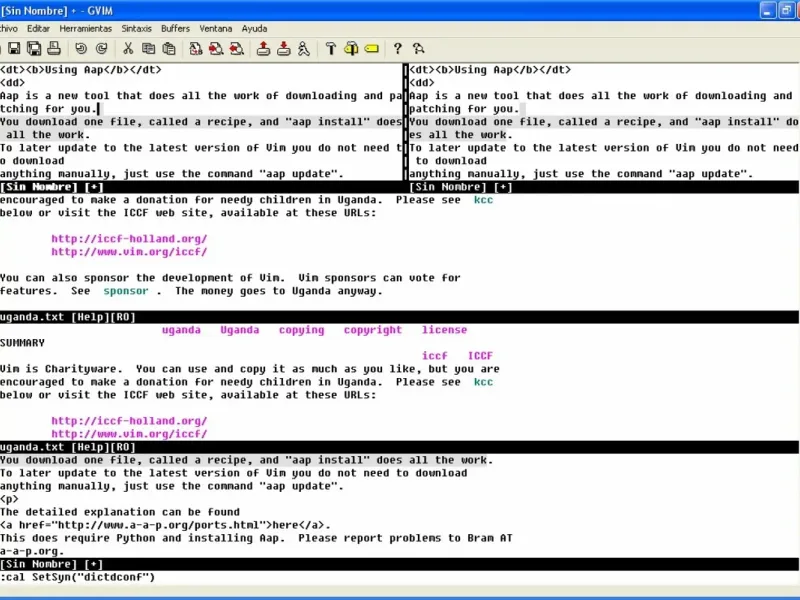Screen dimensions: 800x600
Task: Click 'Vim is Charityware' line
Action: click(x=250, y=369)
